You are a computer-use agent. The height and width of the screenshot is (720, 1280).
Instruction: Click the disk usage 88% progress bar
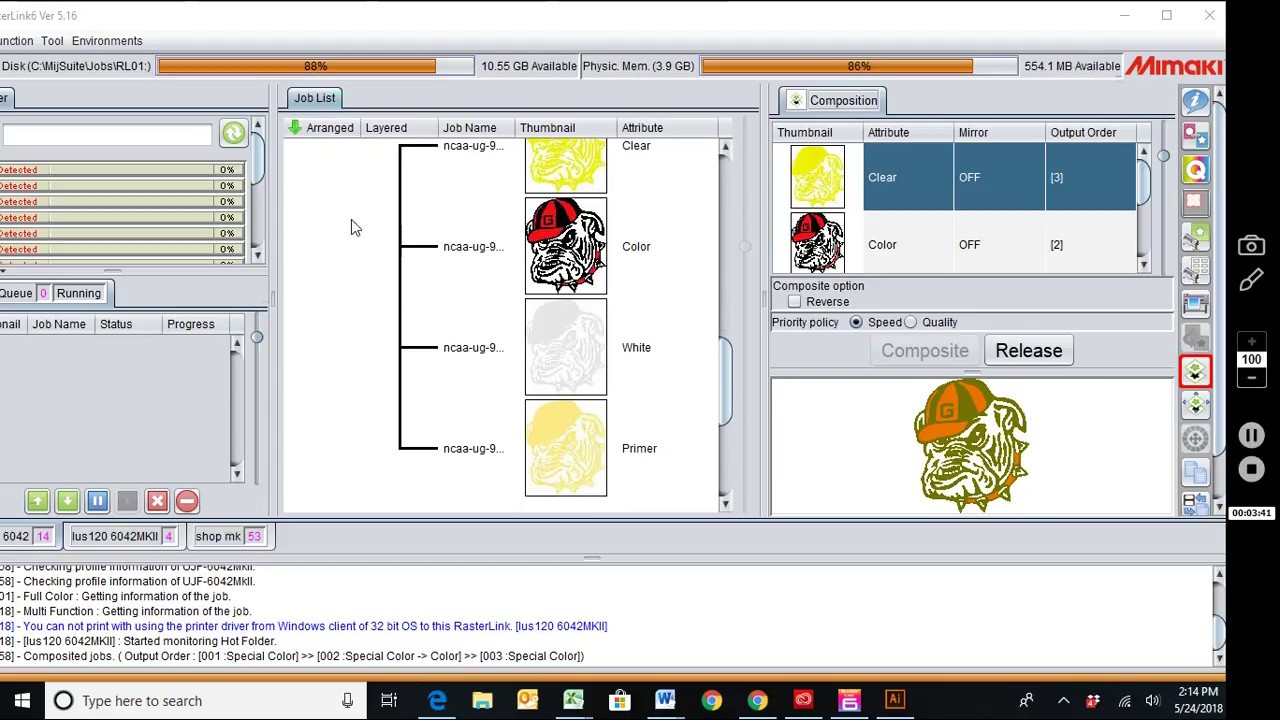[315, 66]
